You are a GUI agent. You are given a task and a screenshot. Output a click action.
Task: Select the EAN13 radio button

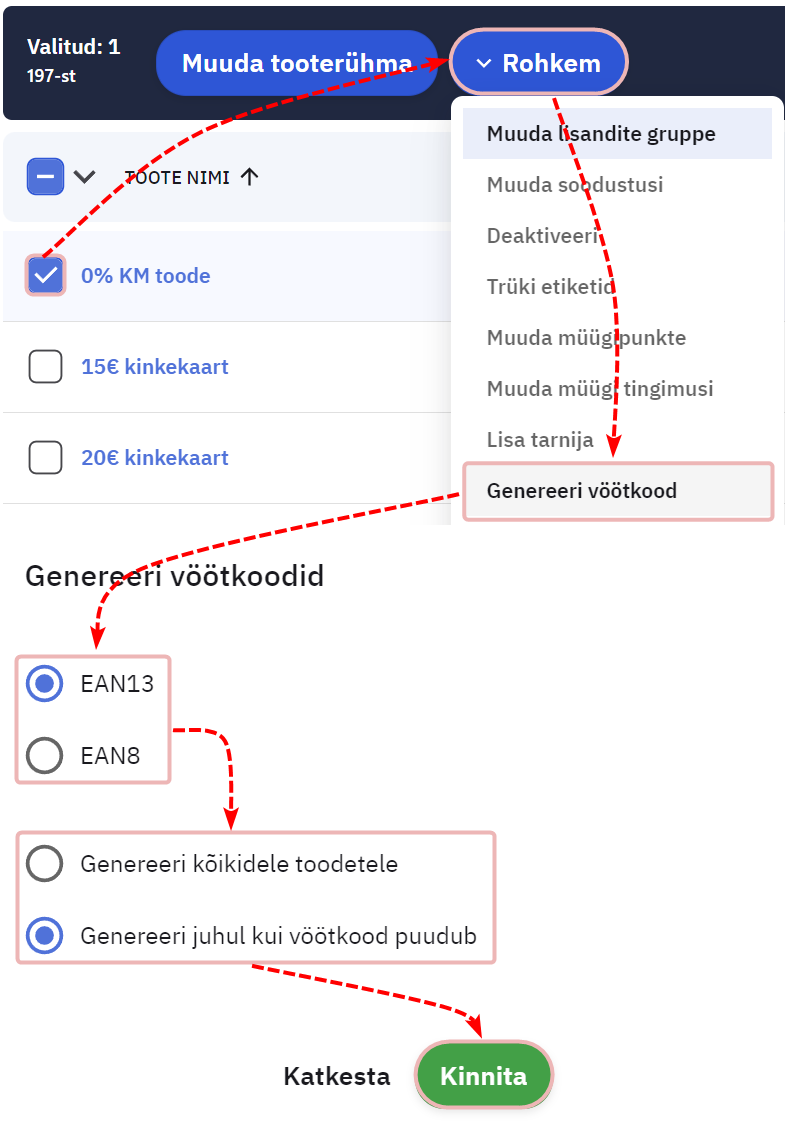point(45,684)
